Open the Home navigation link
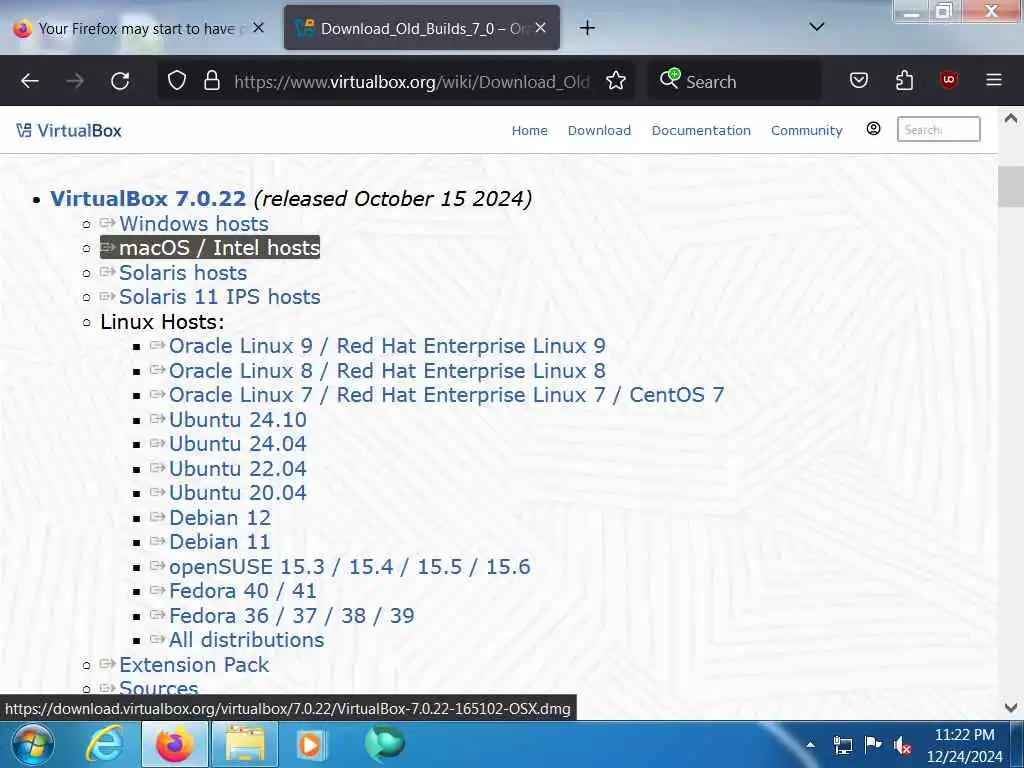The image size is (1024, 768). coord(530,131)
